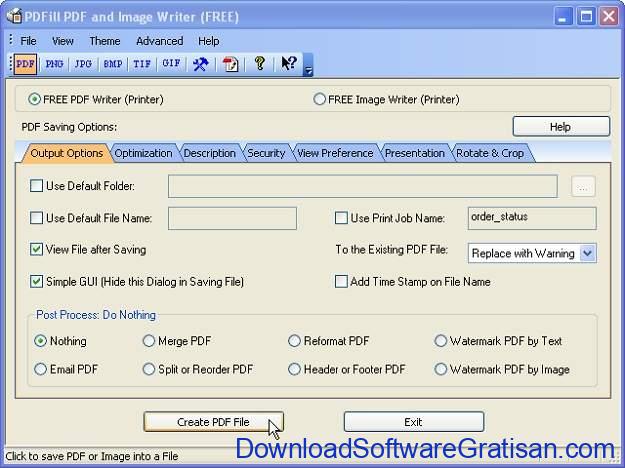This screenshot has height=468, width=625.
Task: Select the PNG format toolbar icon
Action: [x=54, y=64]
